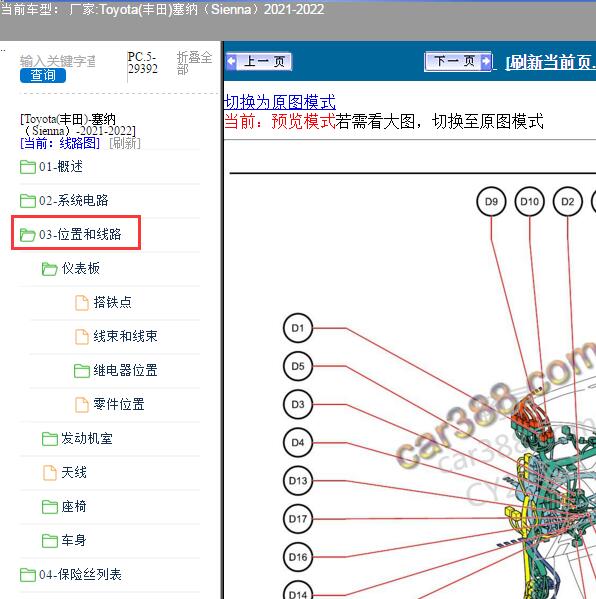
Task: Click the 01-概述 folder icon
Action: tap(28, 167)
